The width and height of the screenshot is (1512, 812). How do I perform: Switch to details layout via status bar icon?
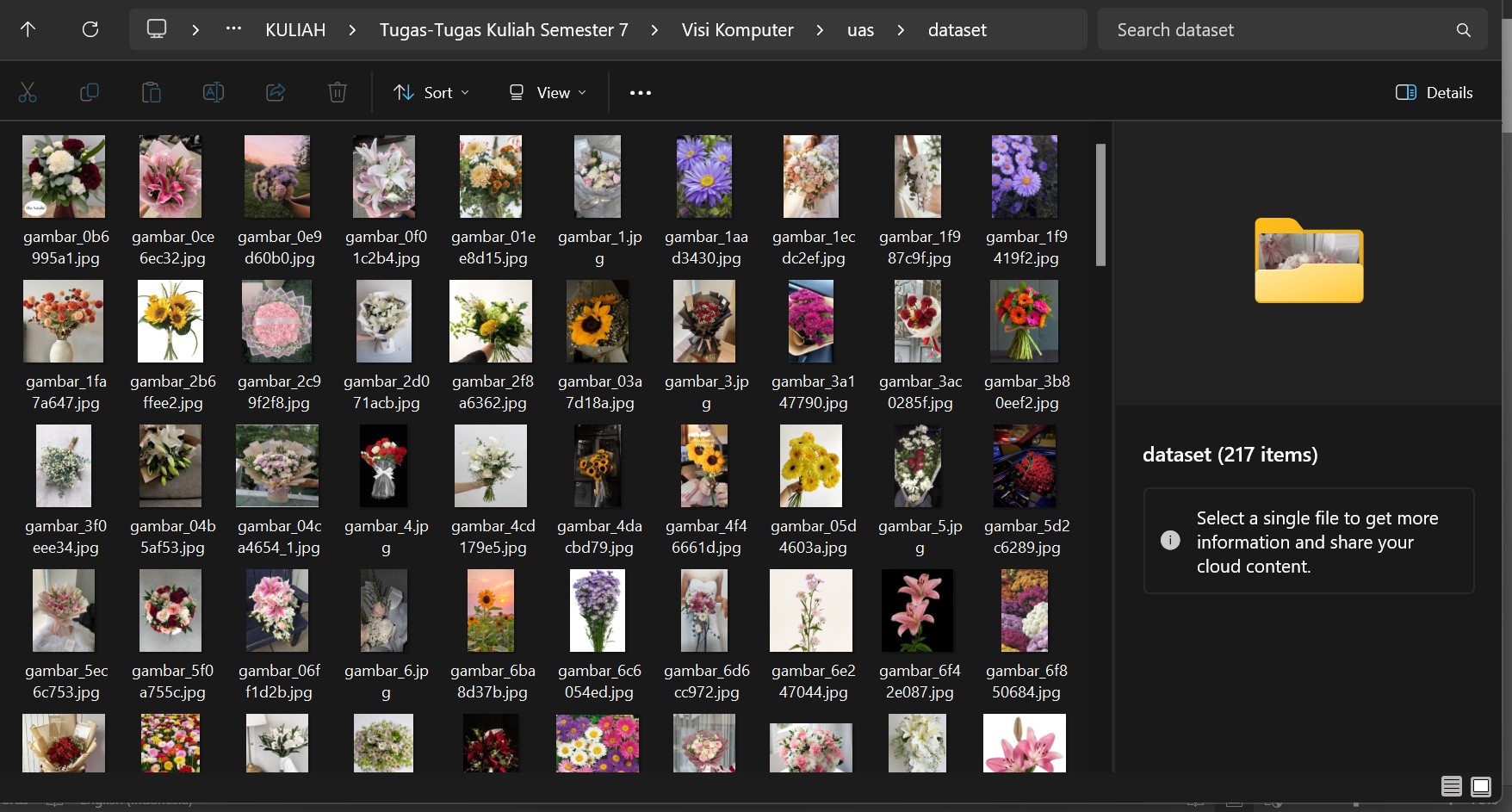1451,786
